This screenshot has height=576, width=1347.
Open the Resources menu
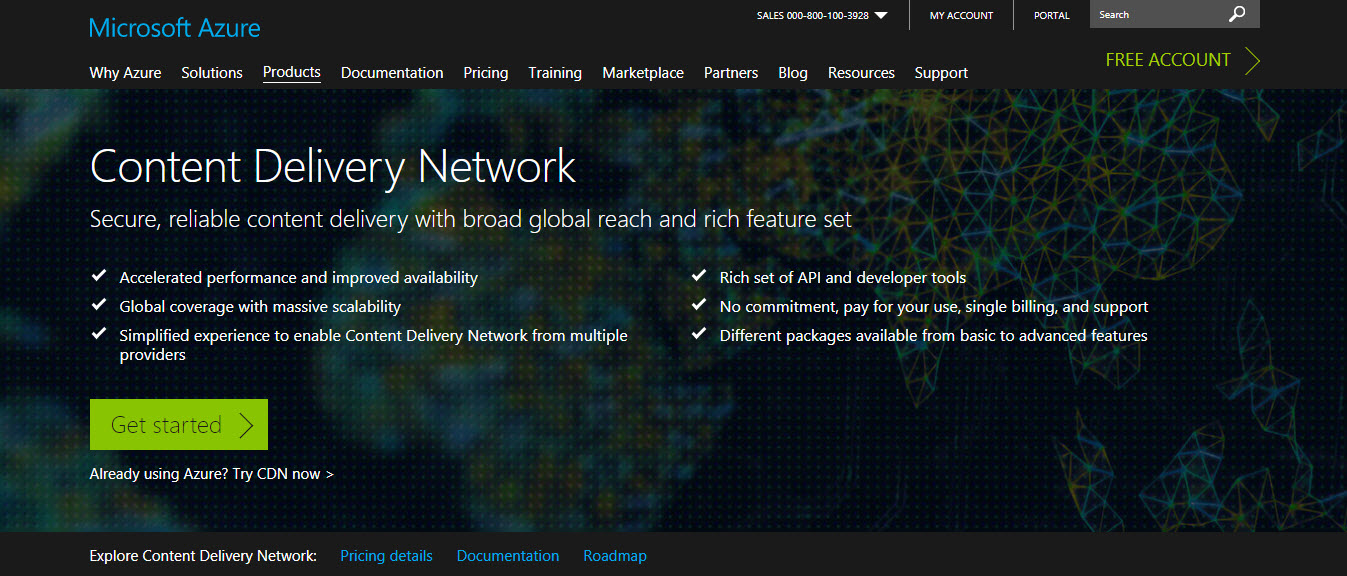(x=861, y=73)
